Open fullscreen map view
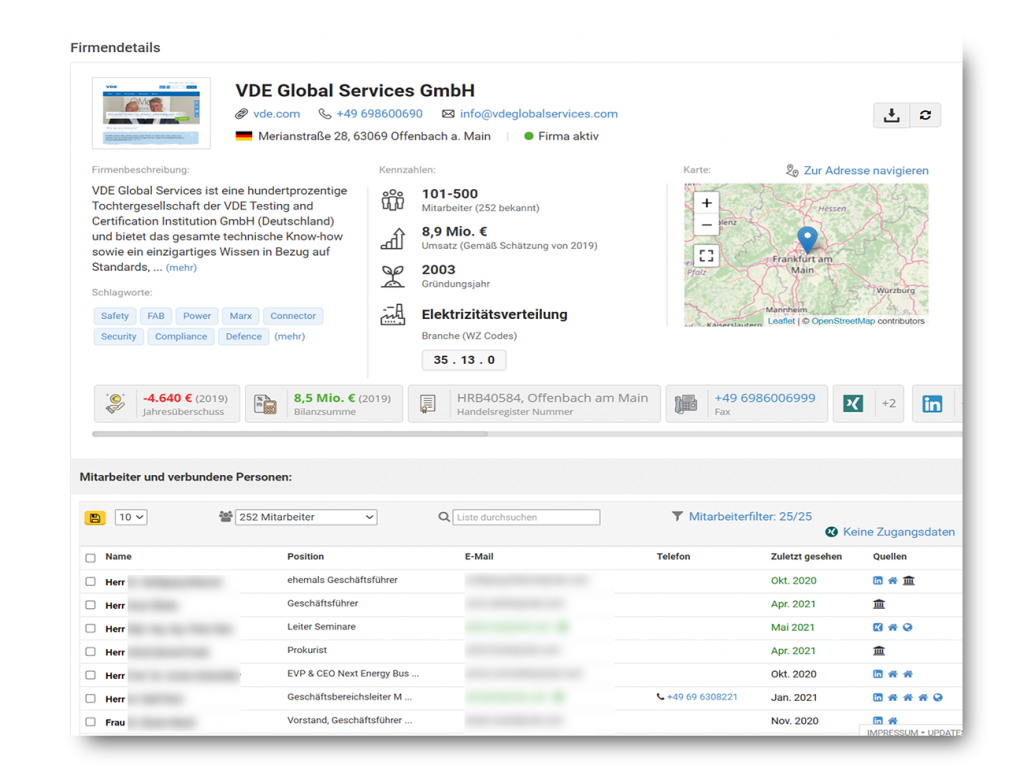 click(x=707, y=255)
